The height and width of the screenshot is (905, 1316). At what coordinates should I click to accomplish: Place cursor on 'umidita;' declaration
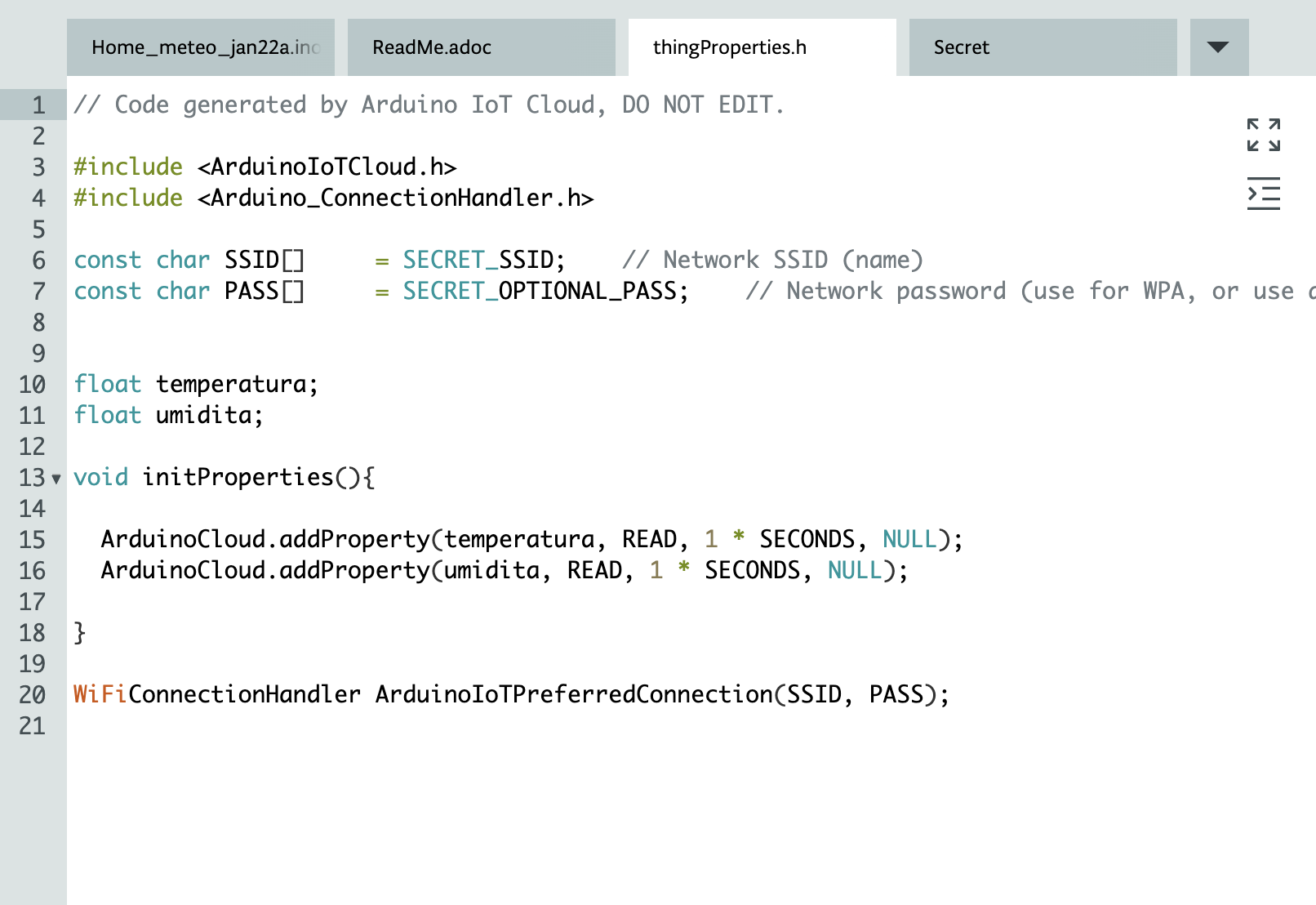(x=209, y=415)
